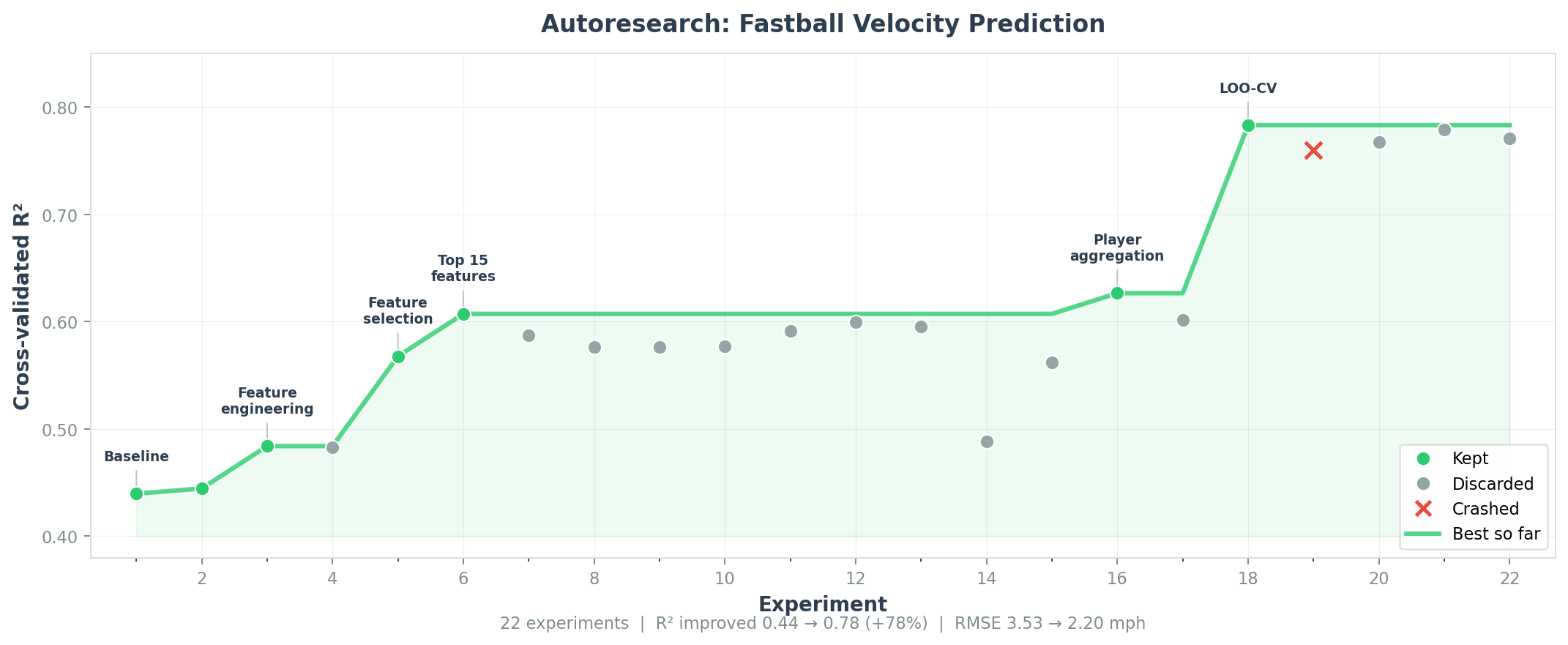This screenshot has height=645, width=1568.
Task: Click the Best so far line sample in the legend
Action: pos(1423,534)
